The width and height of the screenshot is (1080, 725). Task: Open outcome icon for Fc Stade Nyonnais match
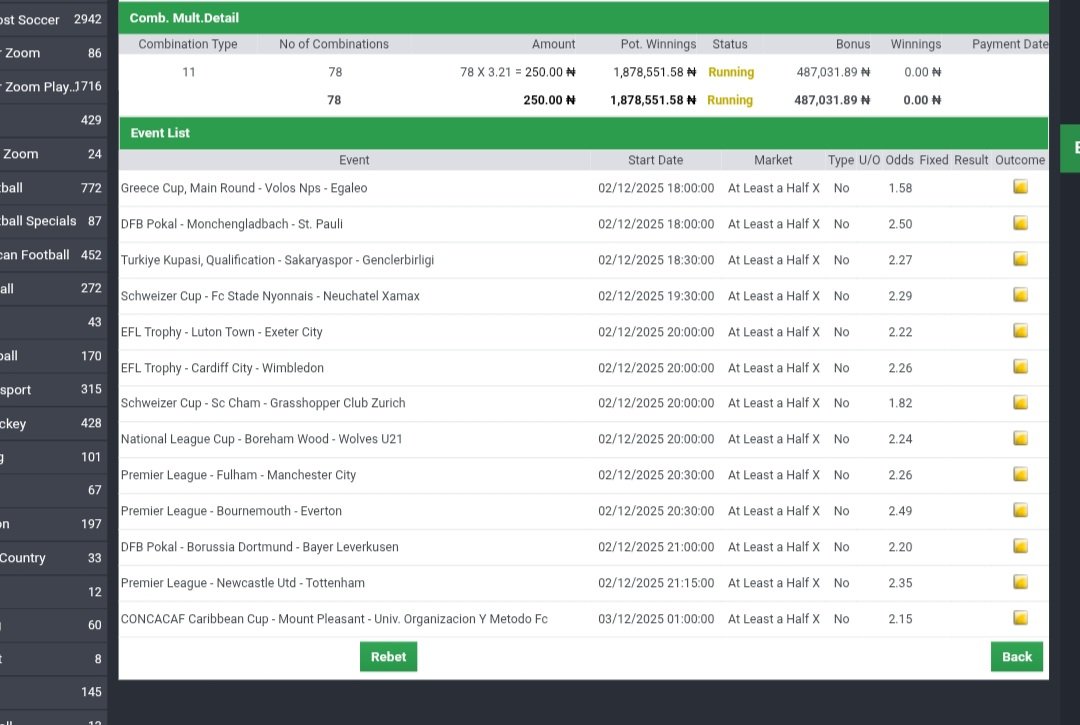1020,295
